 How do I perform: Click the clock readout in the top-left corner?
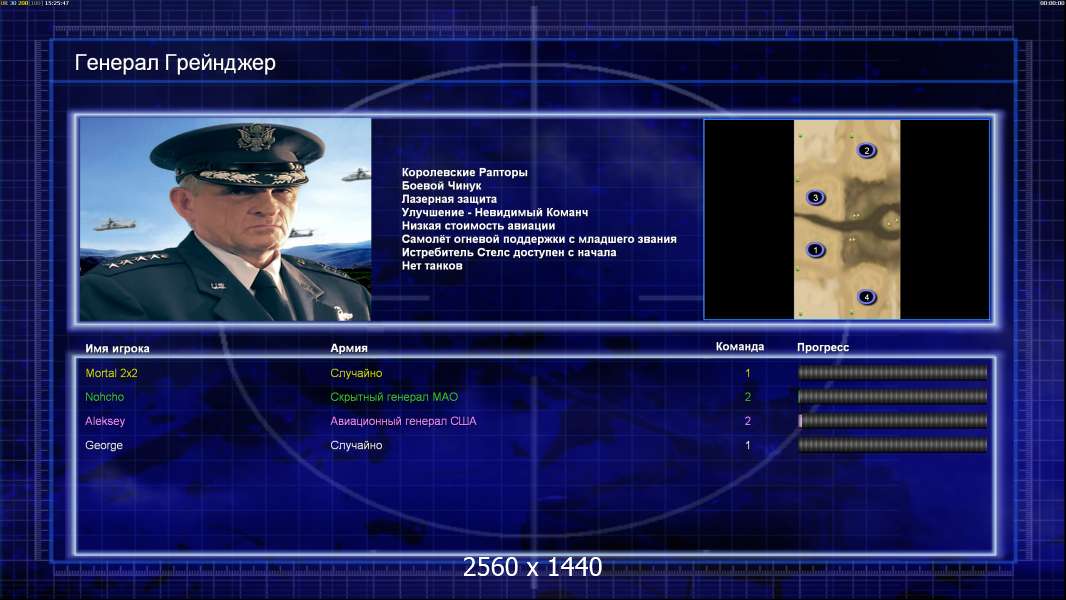click(x=56, y=3)
